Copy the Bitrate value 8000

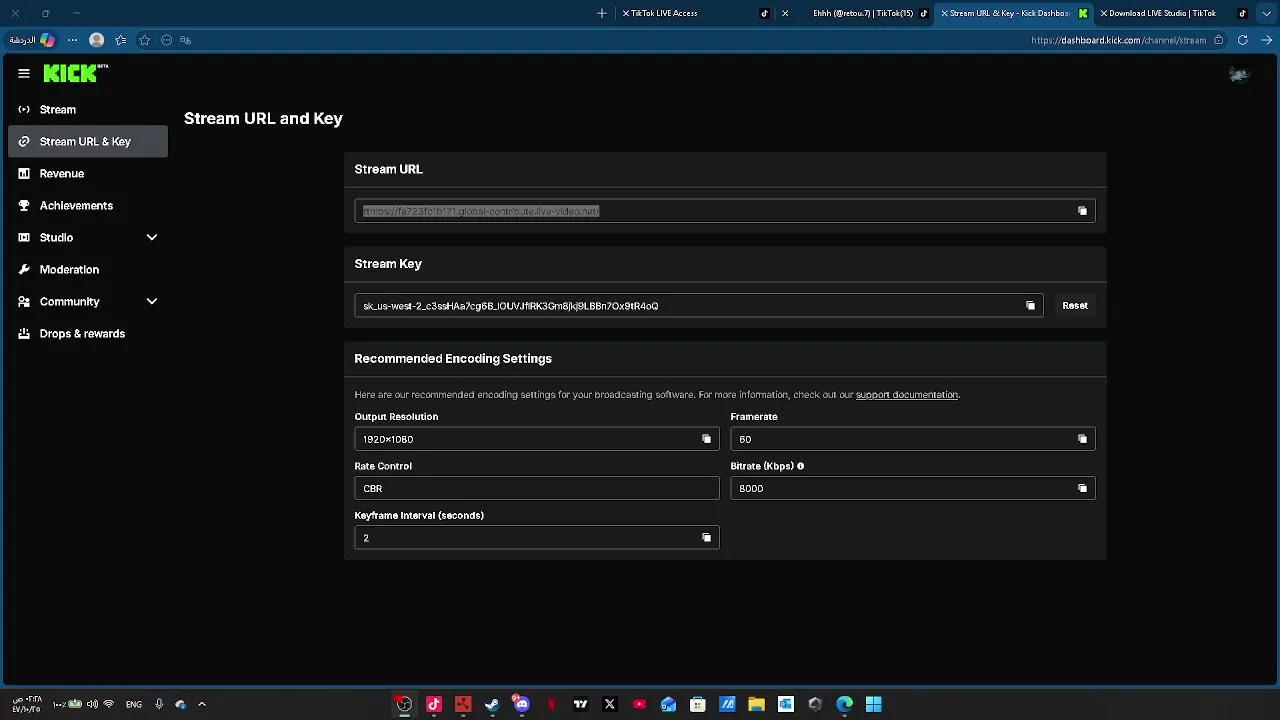[1082, 488]
